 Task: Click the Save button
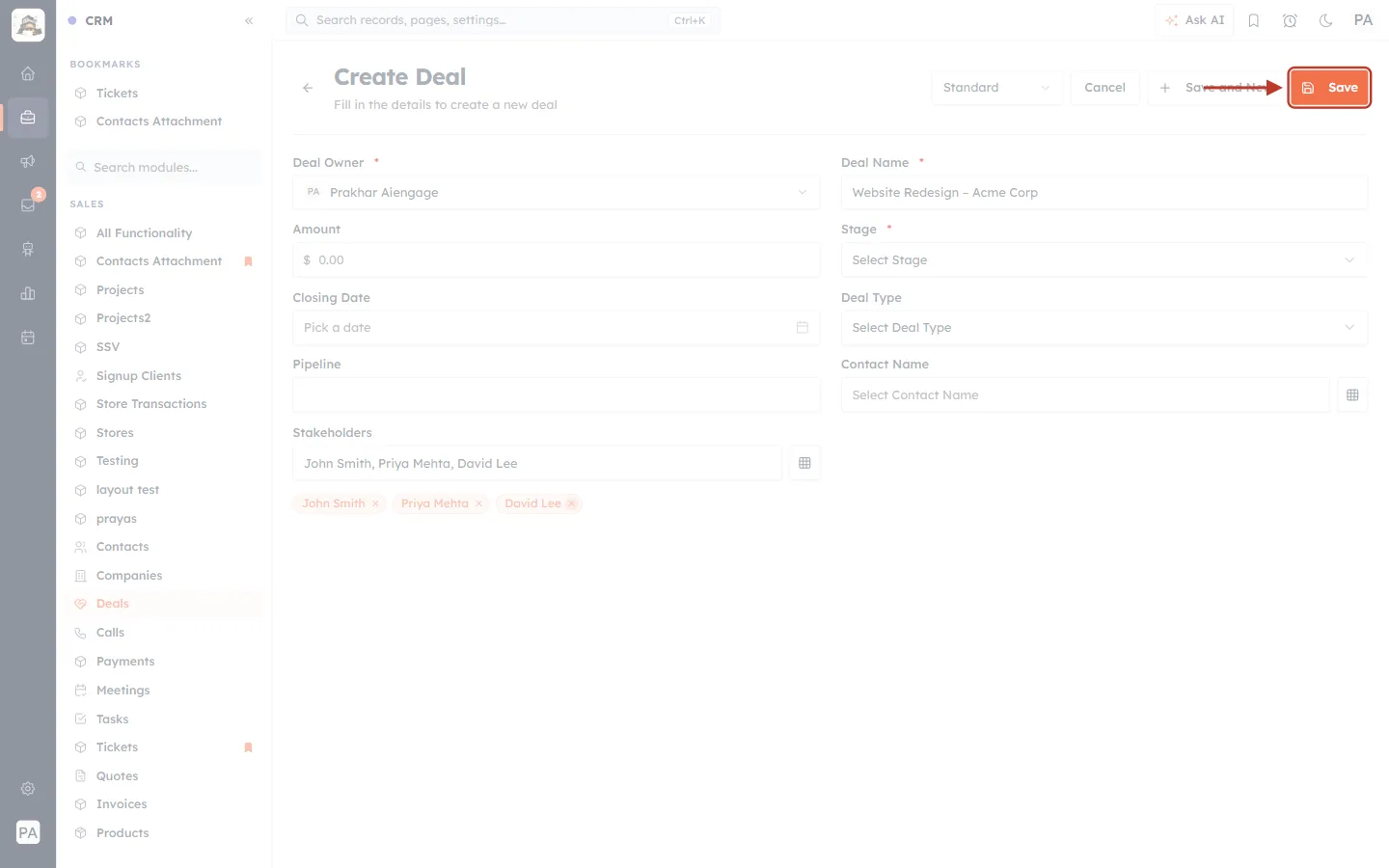(x=1329, y=88)
